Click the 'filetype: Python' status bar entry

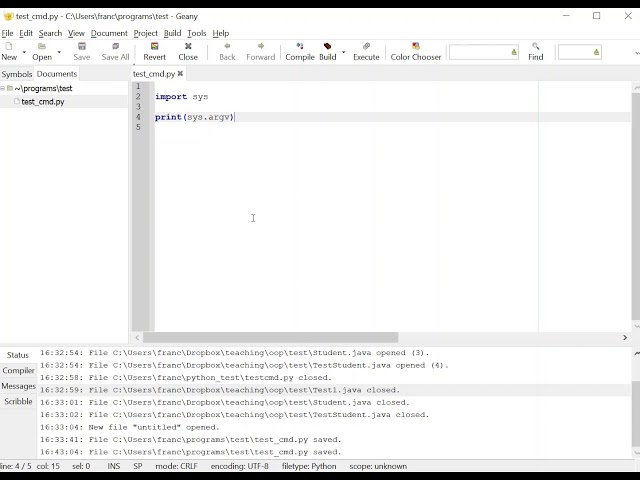309,466
